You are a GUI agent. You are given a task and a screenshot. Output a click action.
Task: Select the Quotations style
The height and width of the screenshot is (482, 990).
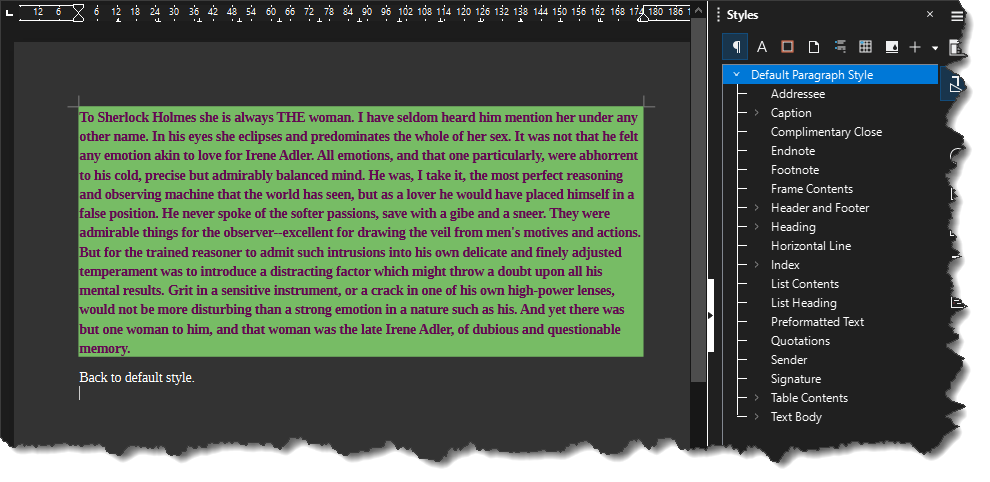[x=801, y=340]
